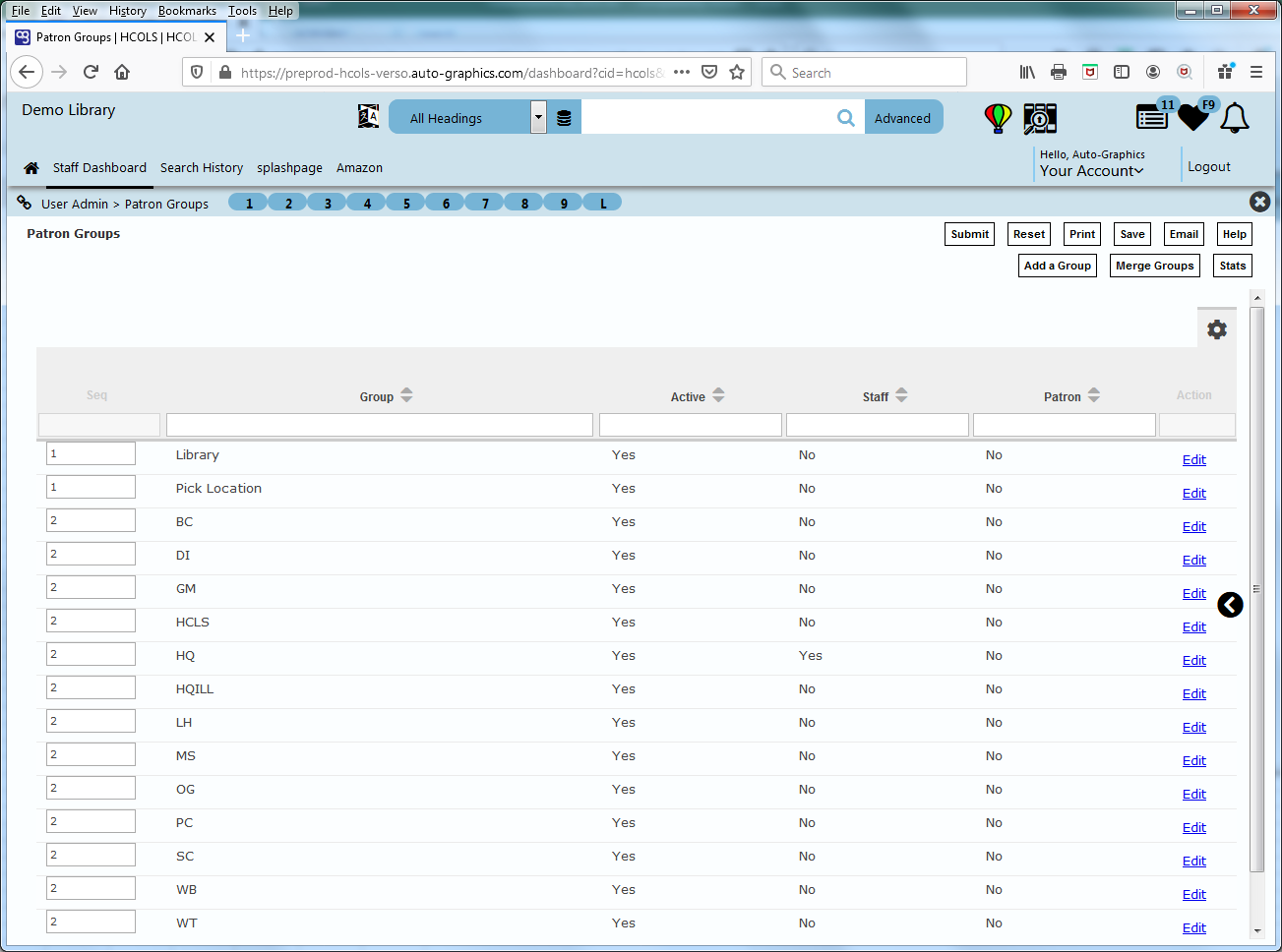Viewport: 1282px width, 952px height.
Task: Open the Bookmarks menu
Action: (187, 11)
